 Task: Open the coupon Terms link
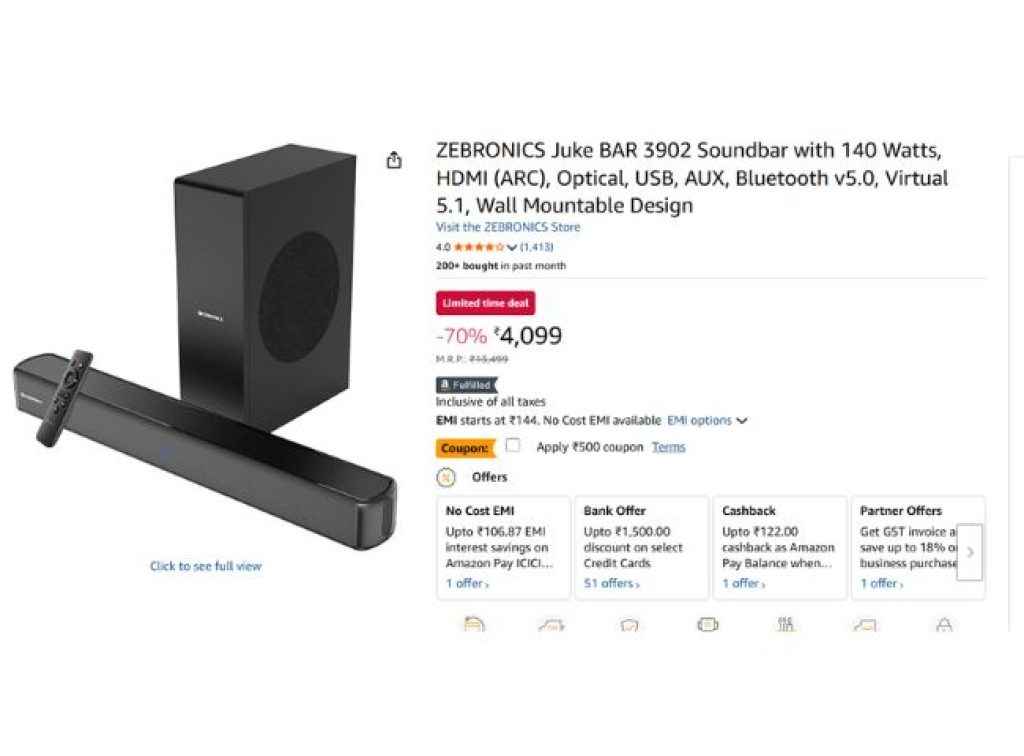tap(668, 447)
